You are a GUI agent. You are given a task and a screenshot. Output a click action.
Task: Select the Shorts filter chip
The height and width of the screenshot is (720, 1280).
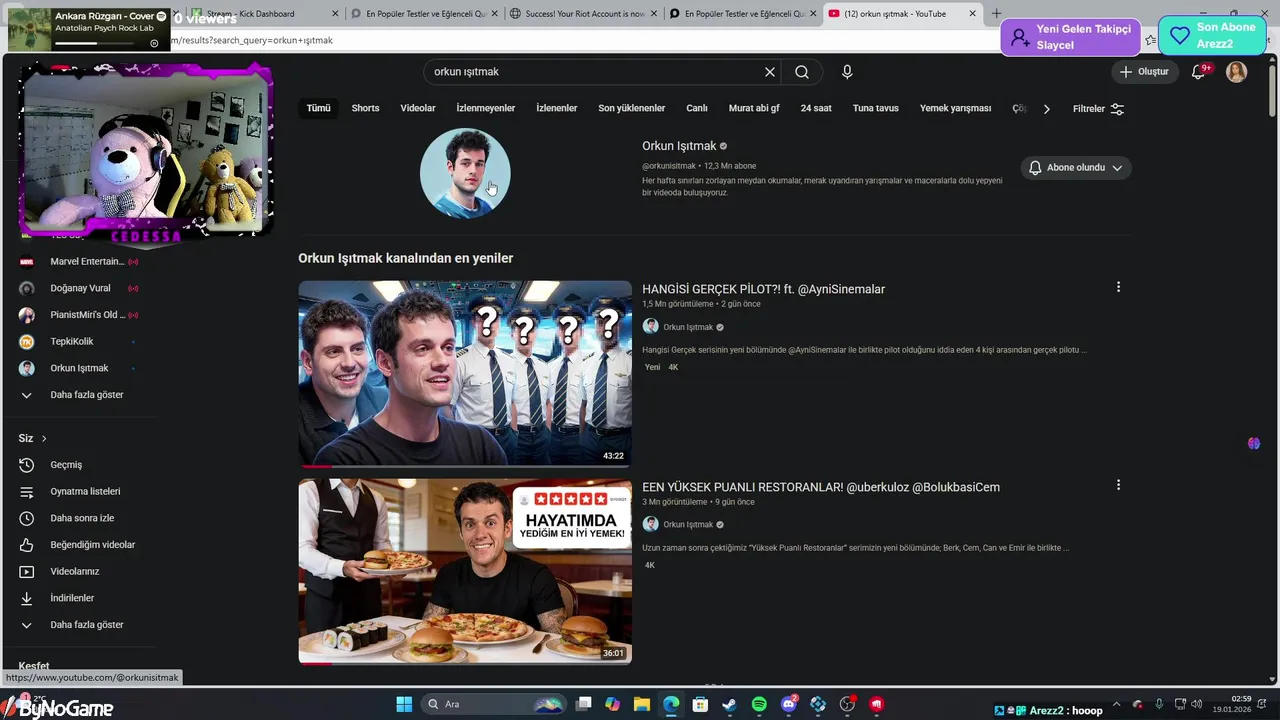tap(365, 108)
